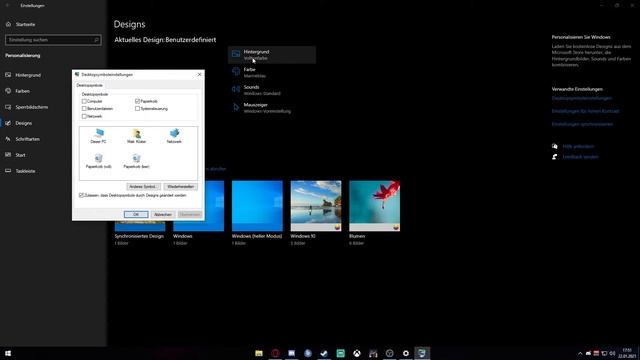The width and height of the screenshot is (640, 360).
Task: Select the Papierkorb (voll) icon
Action: pos(98,161)
